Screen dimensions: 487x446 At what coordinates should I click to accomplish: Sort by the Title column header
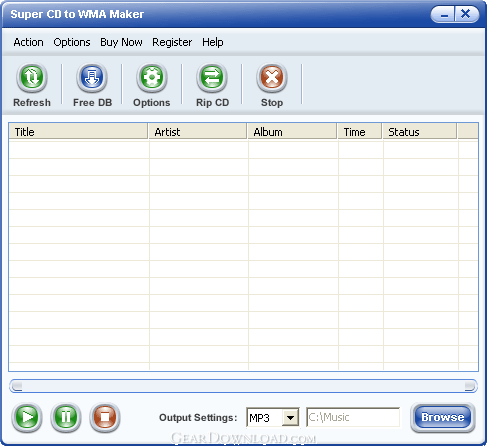(x=78, y=132)
